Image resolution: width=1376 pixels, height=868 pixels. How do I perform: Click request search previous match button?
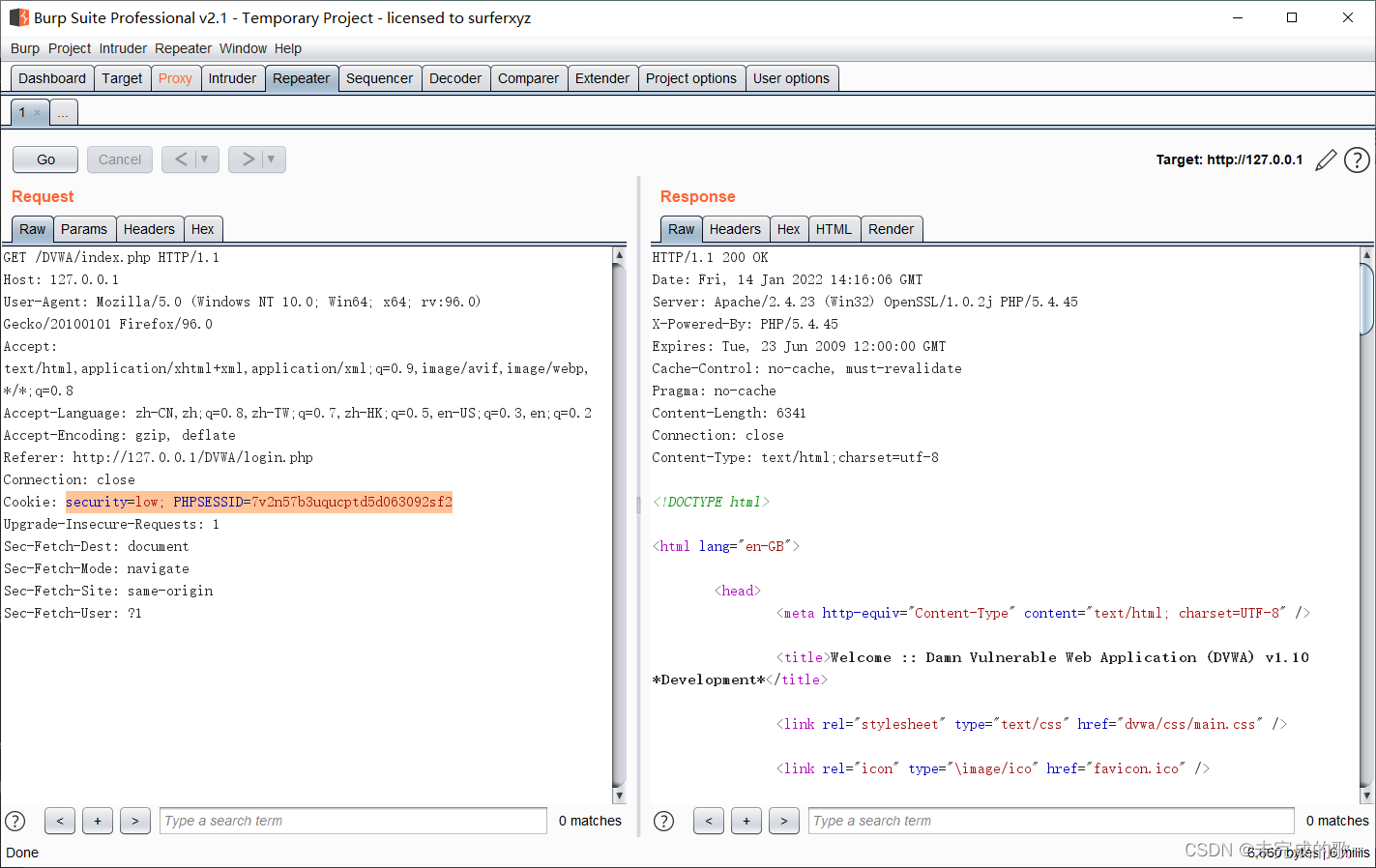[x=60, y=821]
